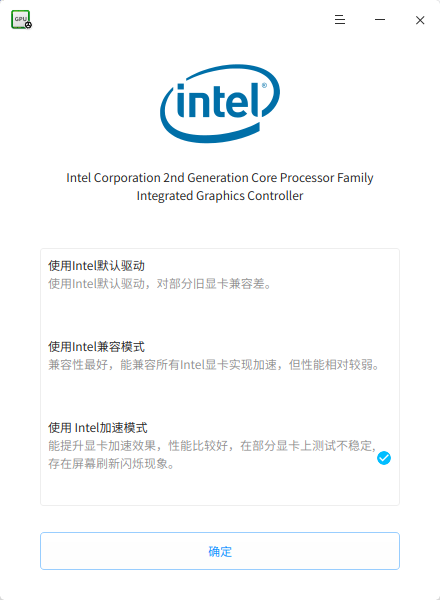Minimize the driver manager window
Screen dimensions: 440x600
click(x=380, y=20)
